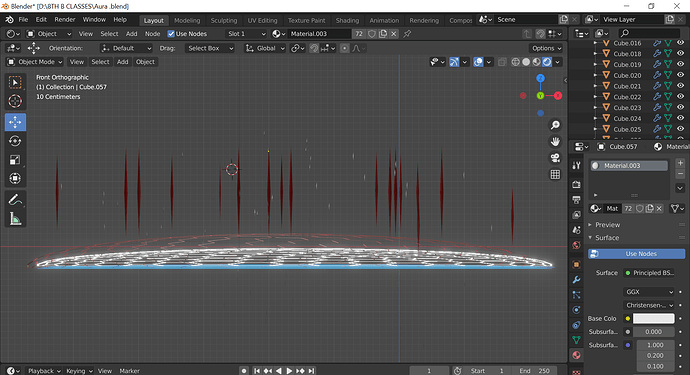Select the Move tool
Screen dimensions: 690x375
[x=15, y=122]
